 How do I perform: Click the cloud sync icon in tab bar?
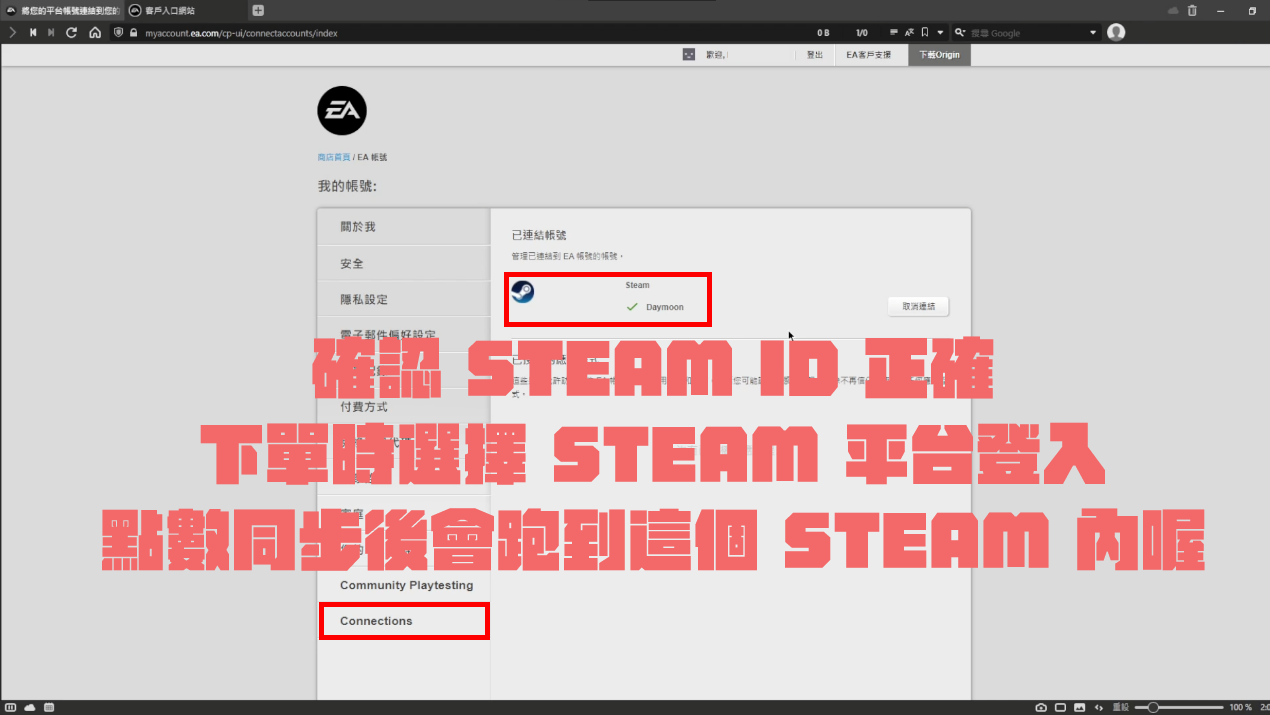click(x=1173, y=10)
